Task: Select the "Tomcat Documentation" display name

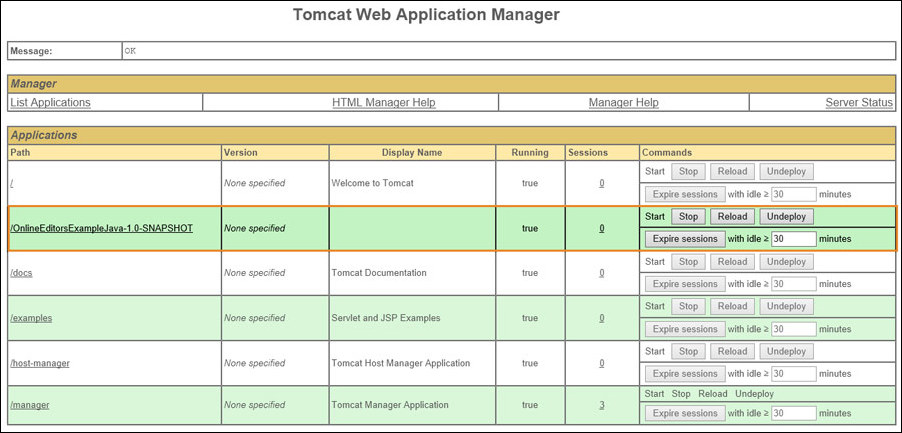Action: click(379, 273)
